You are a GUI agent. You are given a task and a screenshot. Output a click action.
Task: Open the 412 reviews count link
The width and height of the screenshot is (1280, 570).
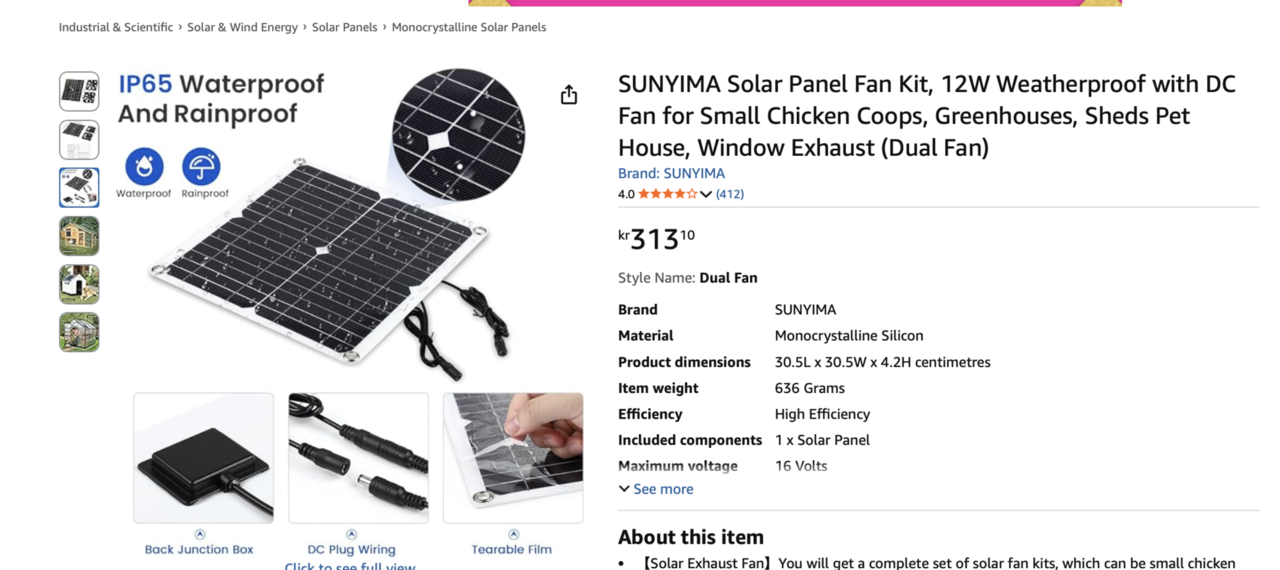730,194
